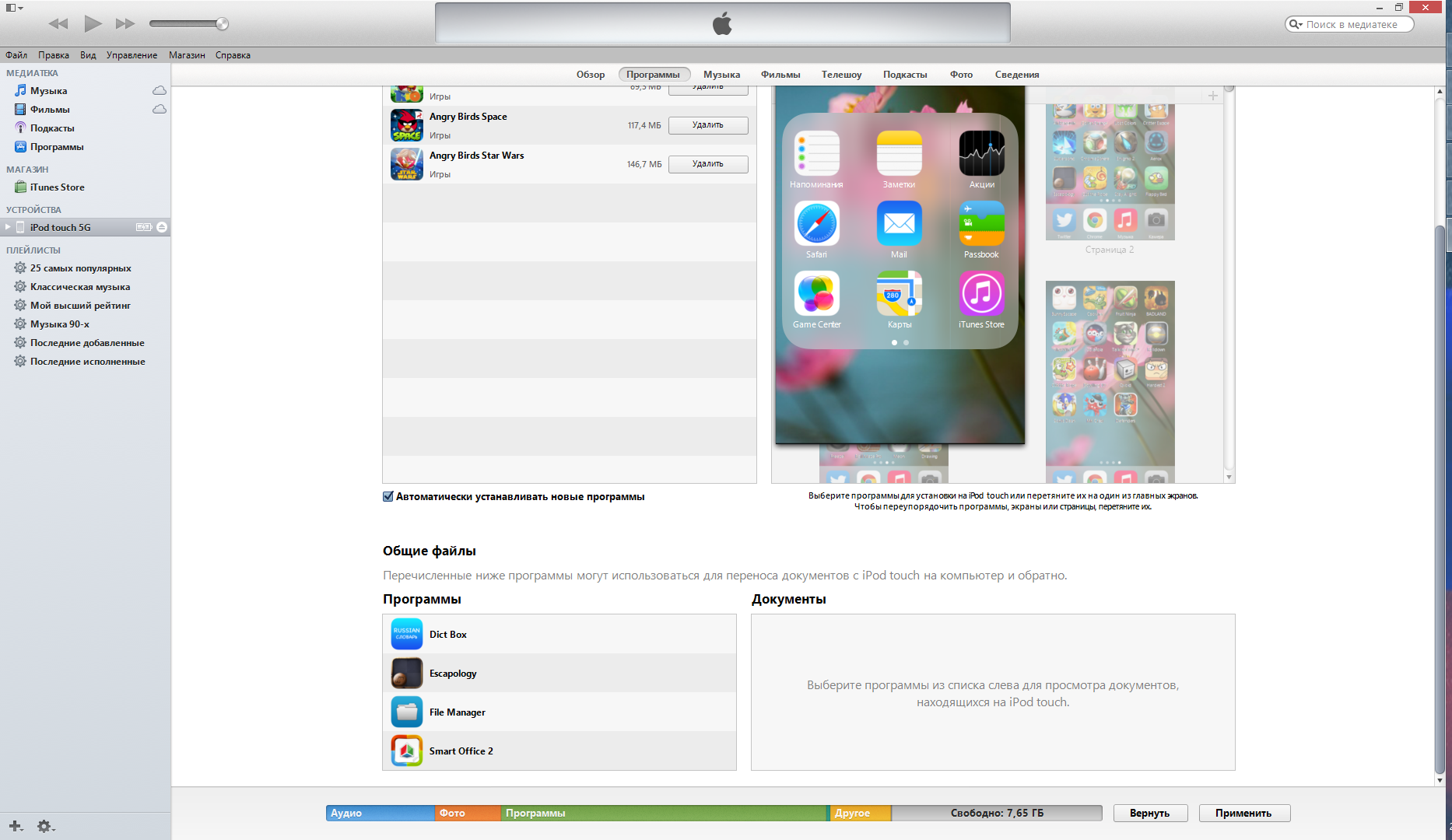Select Подкасты in the sidebar
Image resolution: width=1452 pixels, height=840 pixels.
pos(52,128)
